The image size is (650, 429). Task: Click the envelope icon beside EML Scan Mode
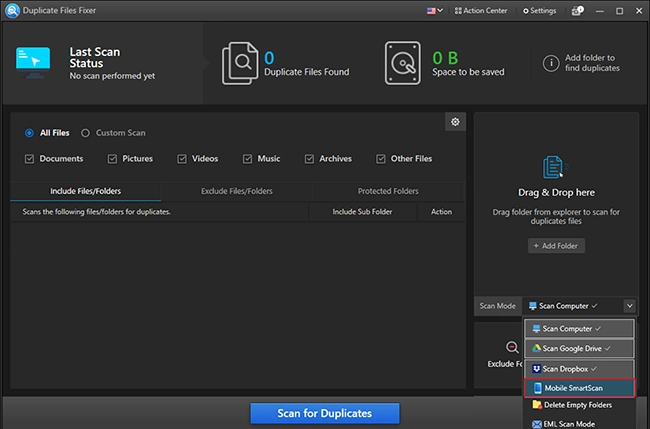537,424
